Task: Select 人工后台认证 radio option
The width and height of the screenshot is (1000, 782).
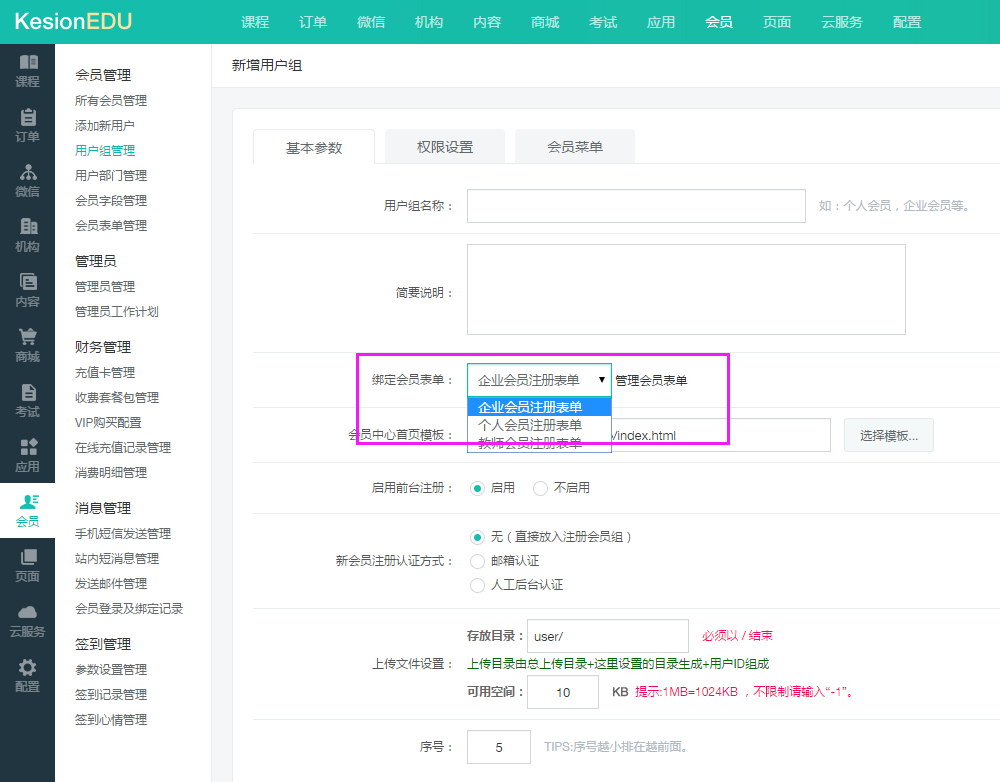Action: click(x=477, y=585)
